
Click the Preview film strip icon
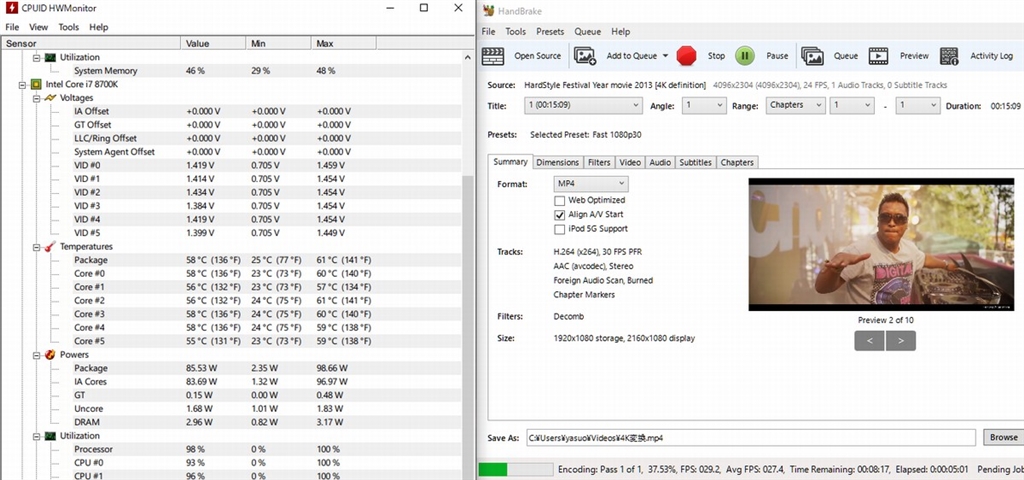tap(878, 56)
